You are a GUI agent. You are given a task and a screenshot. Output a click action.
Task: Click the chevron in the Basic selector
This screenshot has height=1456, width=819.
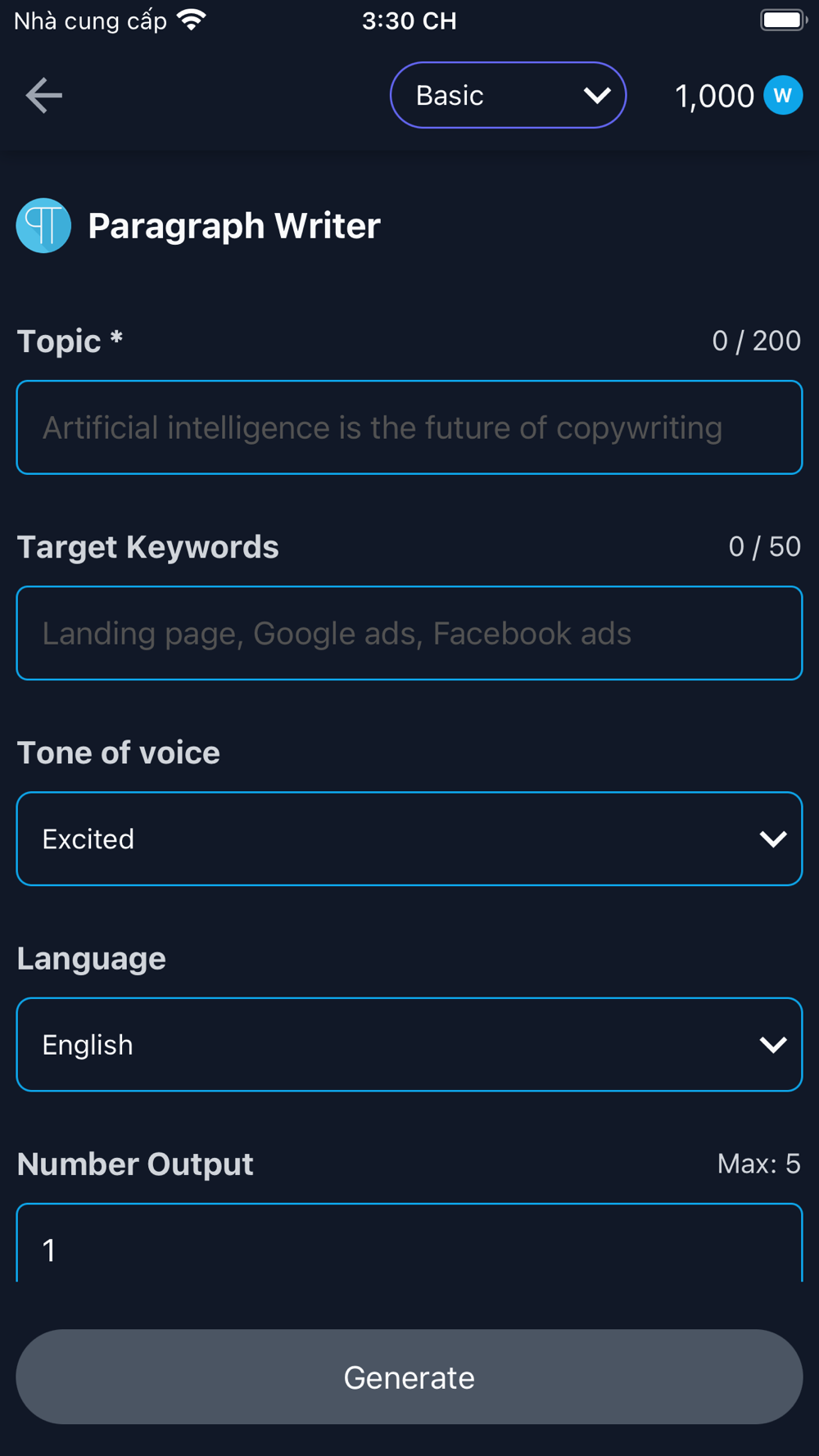coord(597,96)
